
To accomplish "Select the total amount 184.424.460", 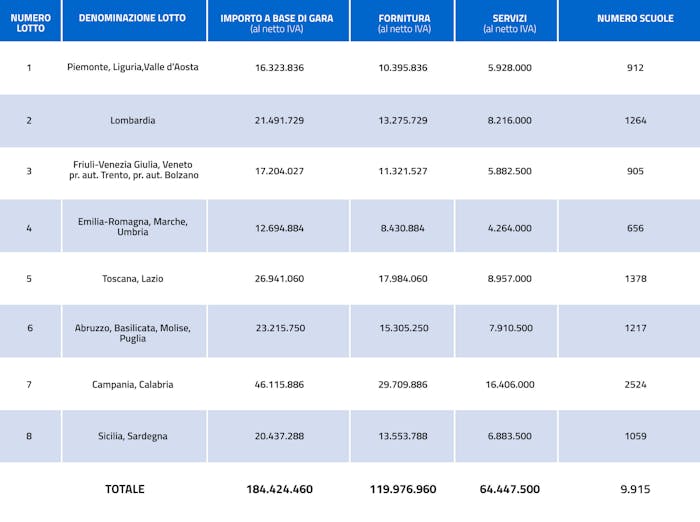I will pos(279,489).
